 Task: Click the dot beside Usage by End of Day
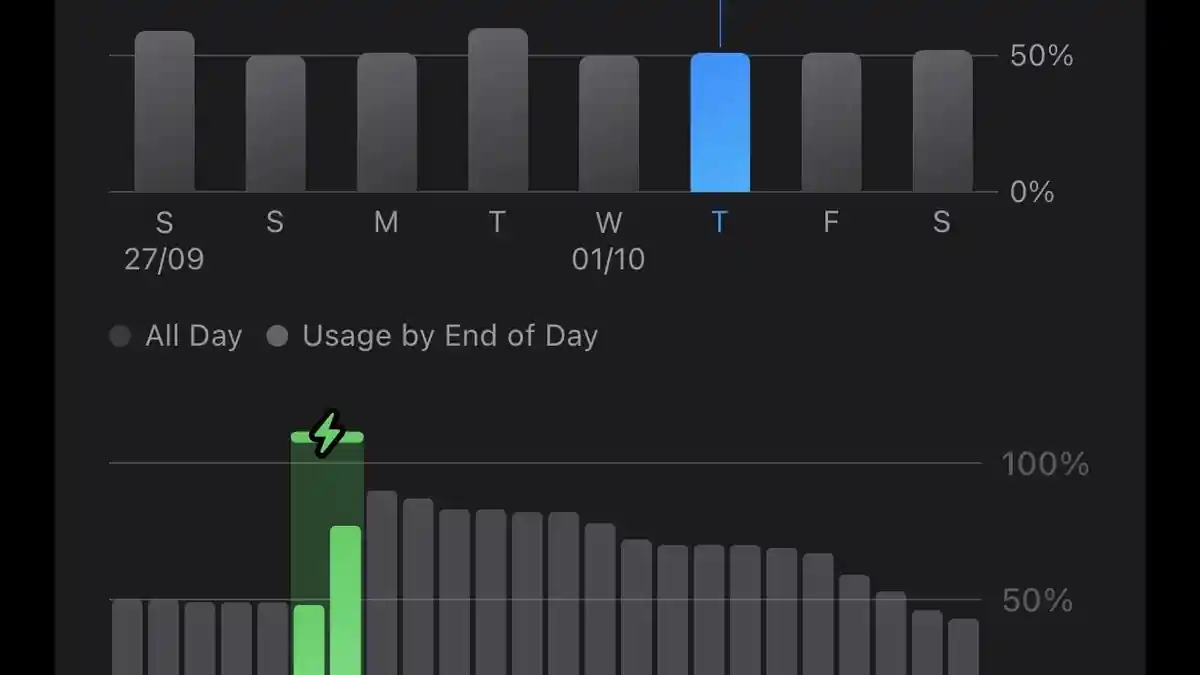(x=277, y=336)
